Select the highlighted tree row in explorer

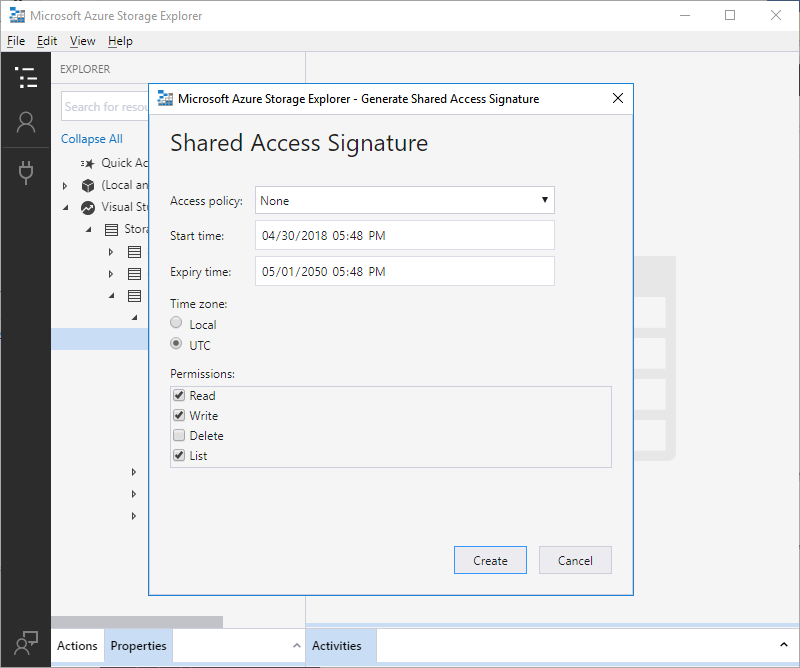point(99,339)
